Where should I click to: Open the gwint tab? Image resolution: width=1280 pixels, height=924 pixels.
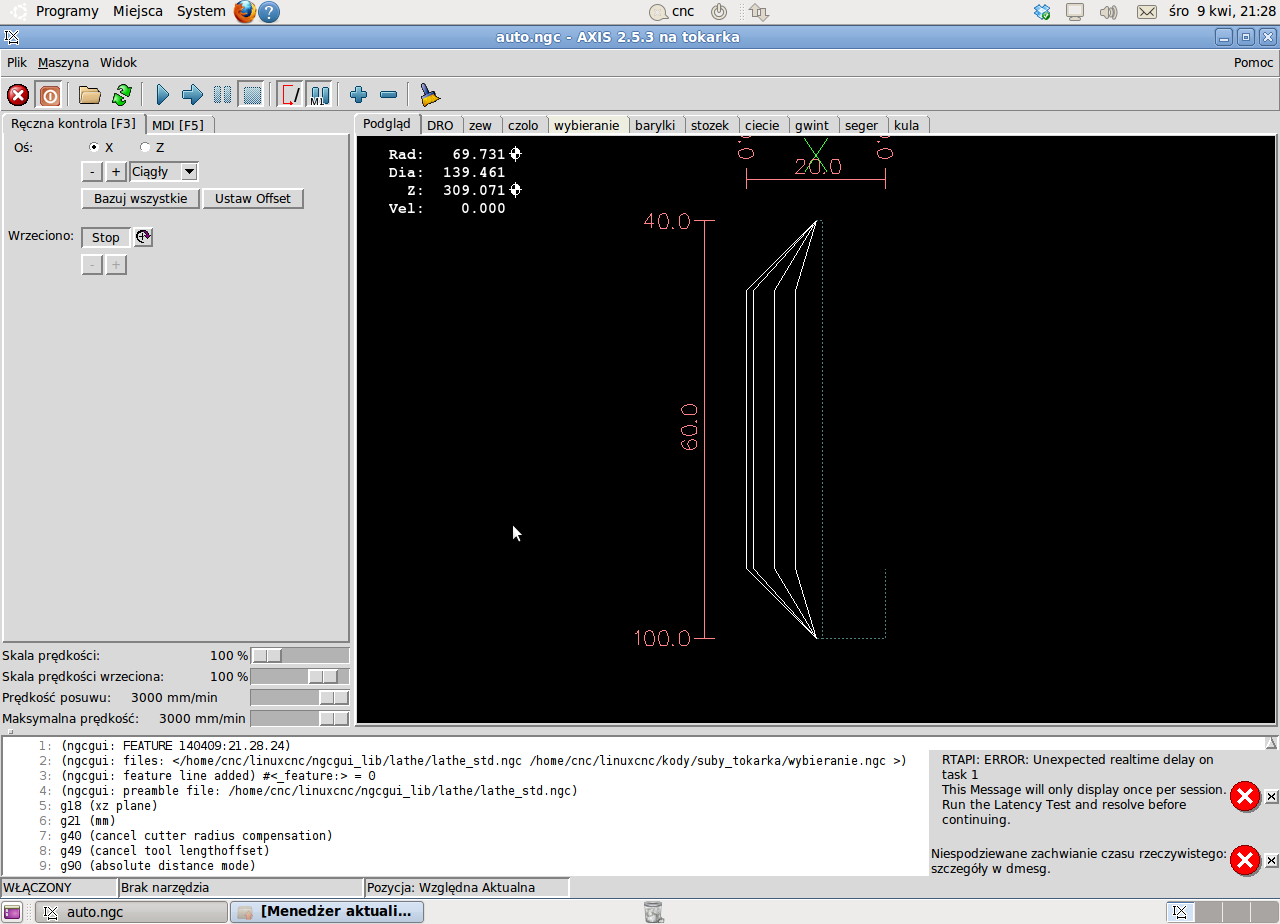click(812, 125)
